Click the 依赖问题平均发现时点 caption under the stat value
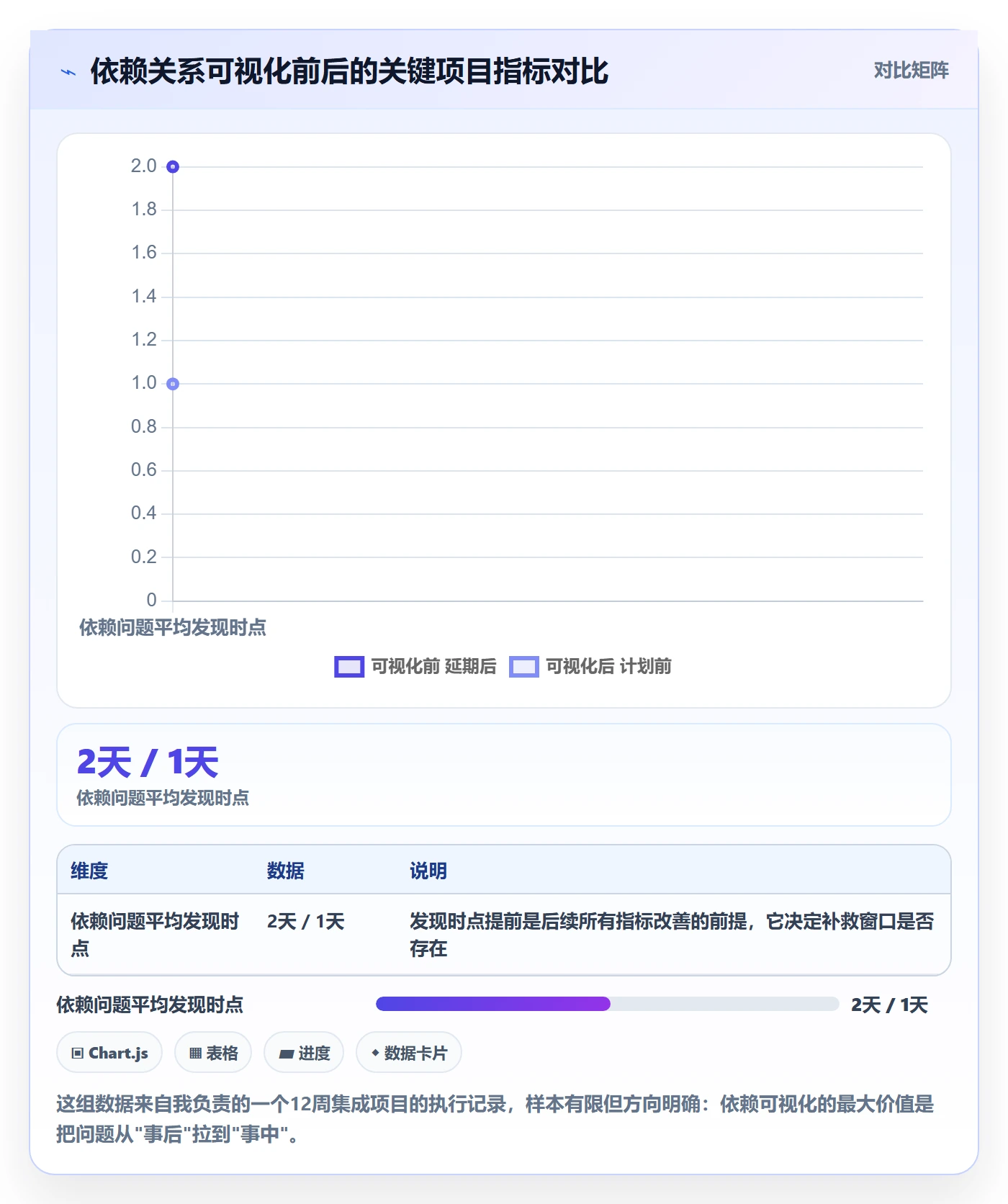Image resolution: width=1008 pixels, height=1204 pixels. 163,798
